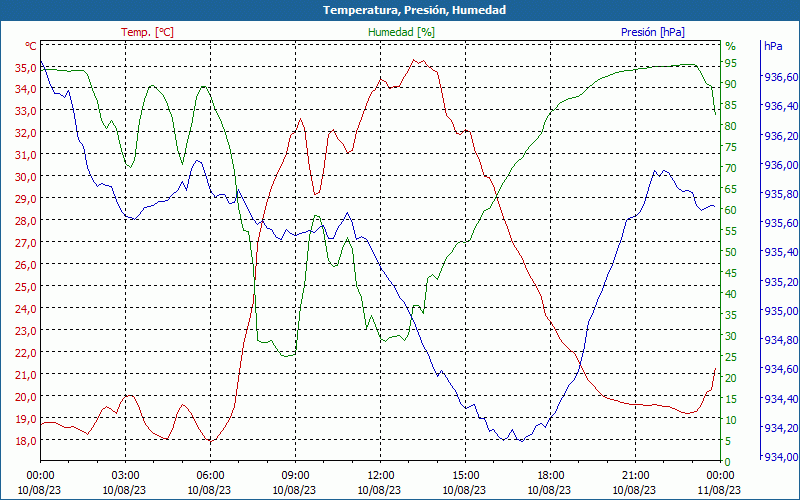Select the blue 'Presión [hPa]' legend label
800x500 pixels.
point(653,32)
